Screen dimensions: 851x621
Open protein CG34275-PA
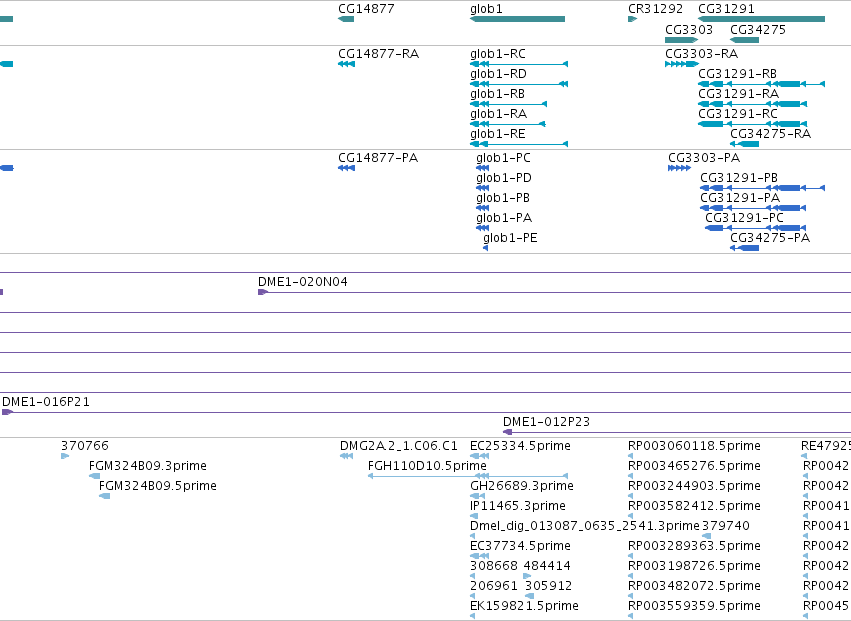point(770,238)
